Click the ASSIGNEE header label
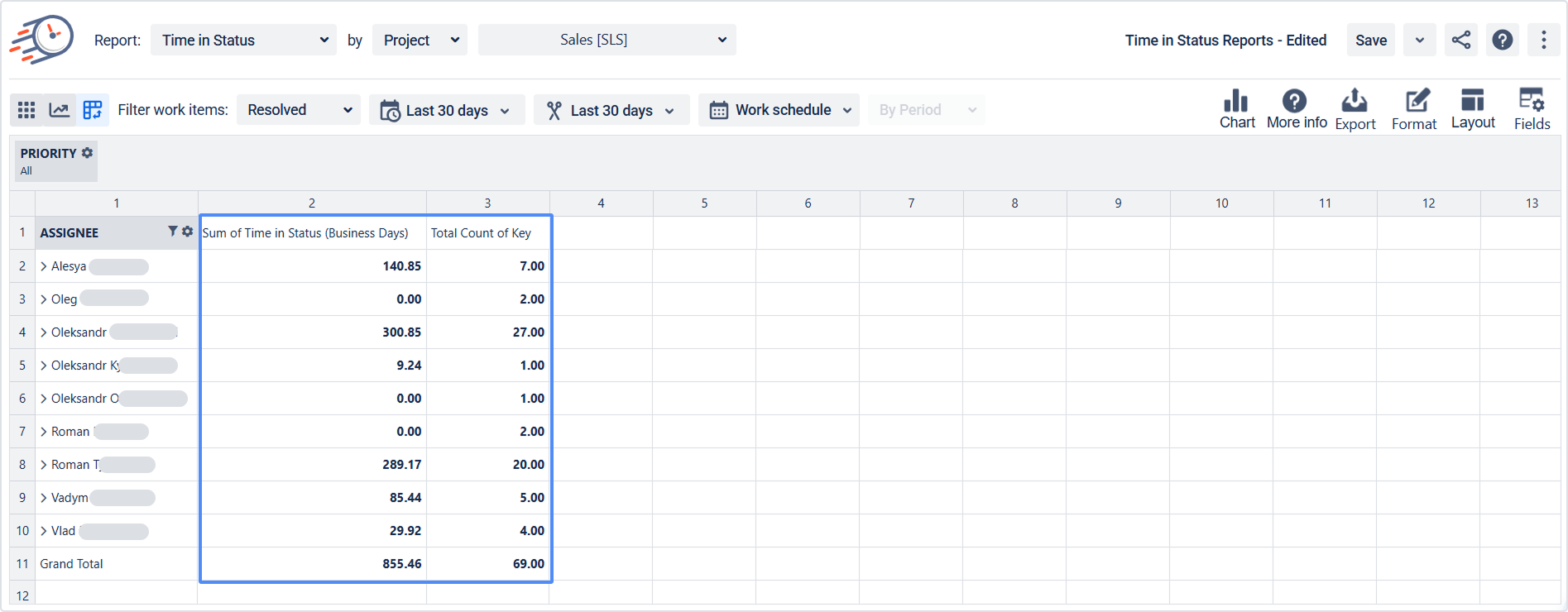1568x612 pixels. pos(70,233)
